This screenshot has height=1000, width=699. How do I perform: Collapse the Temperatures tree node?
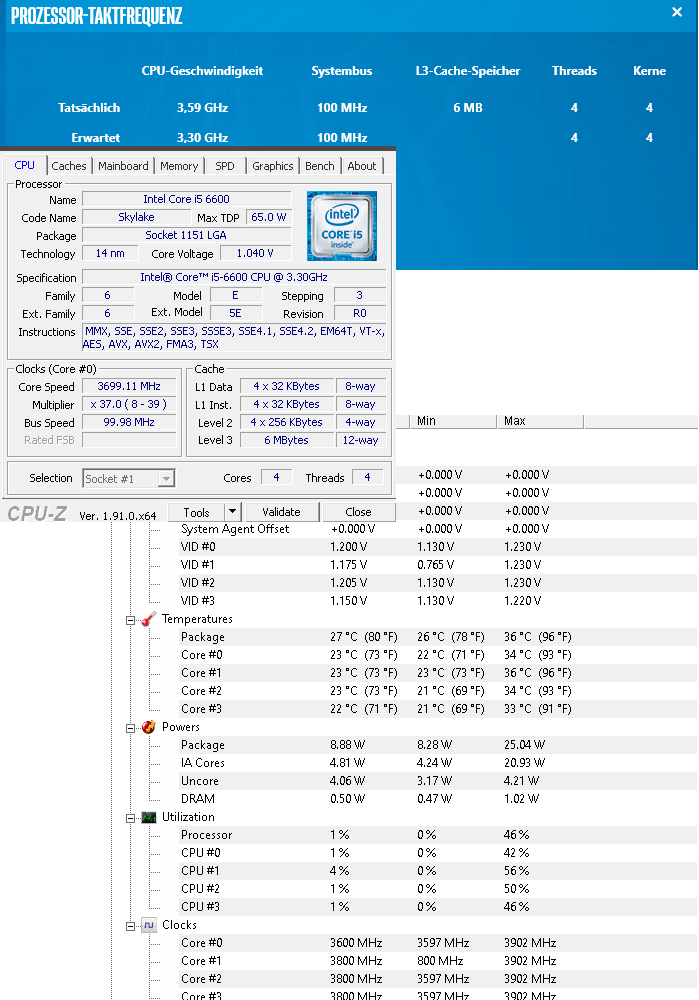coord(130,620)
